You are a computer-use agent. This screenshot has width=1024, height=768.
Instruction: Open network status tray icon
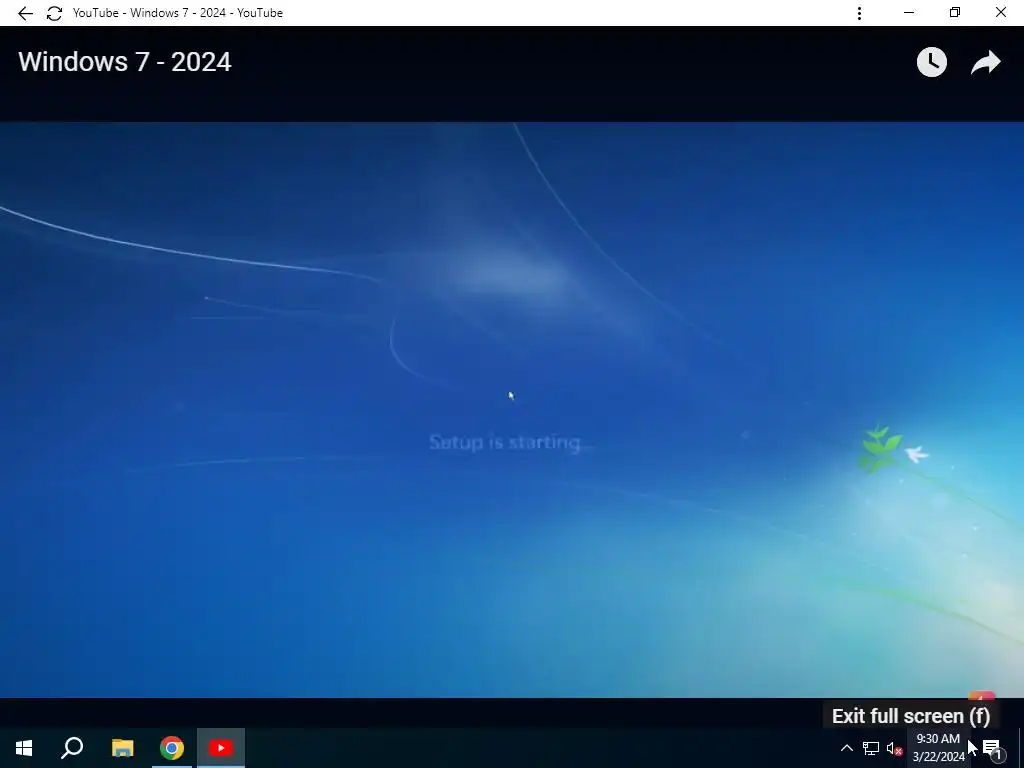tap(871, 748)
